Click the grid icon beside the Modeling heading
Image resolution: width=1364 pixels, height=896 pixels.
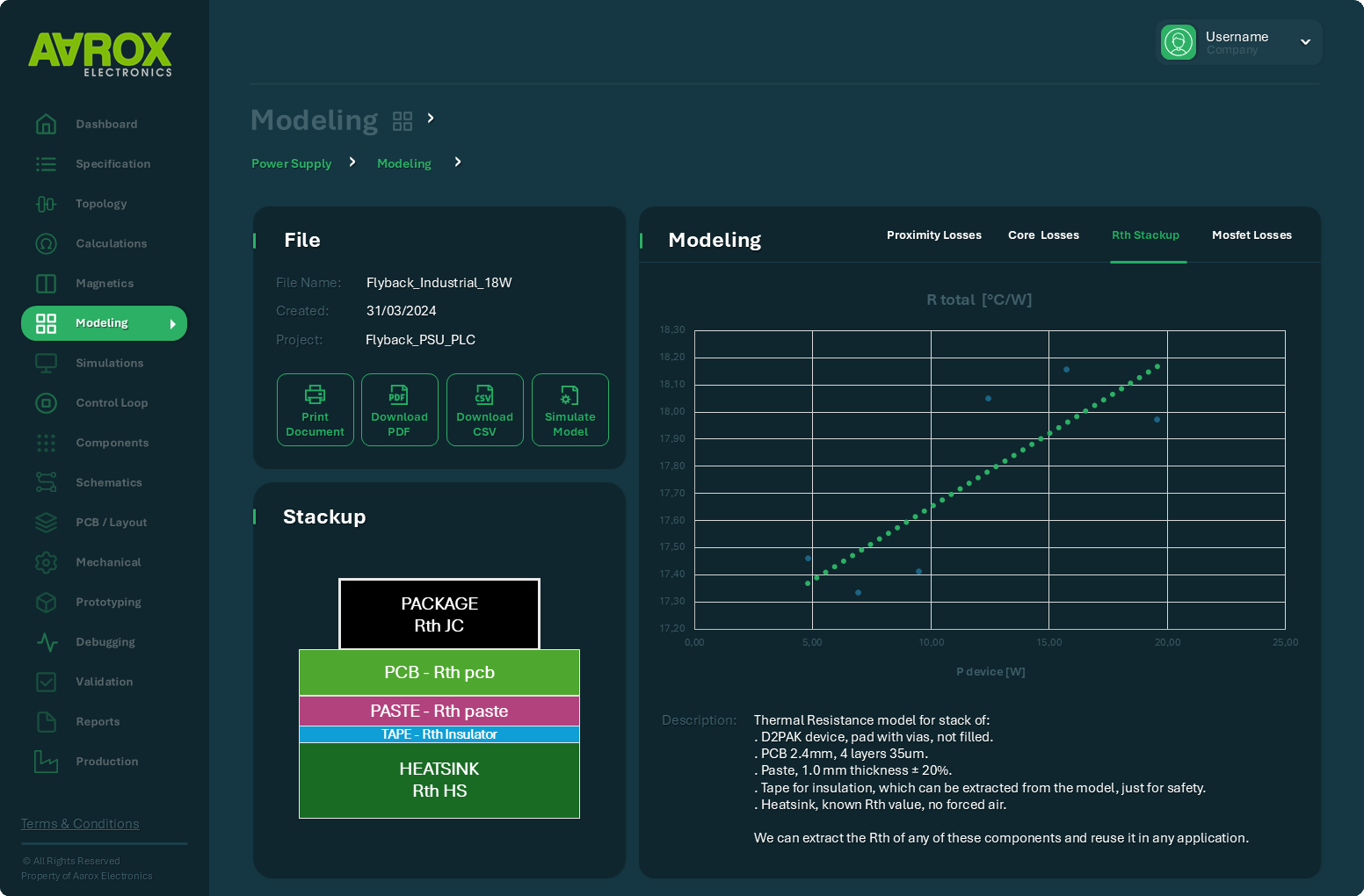click(403, 120)
